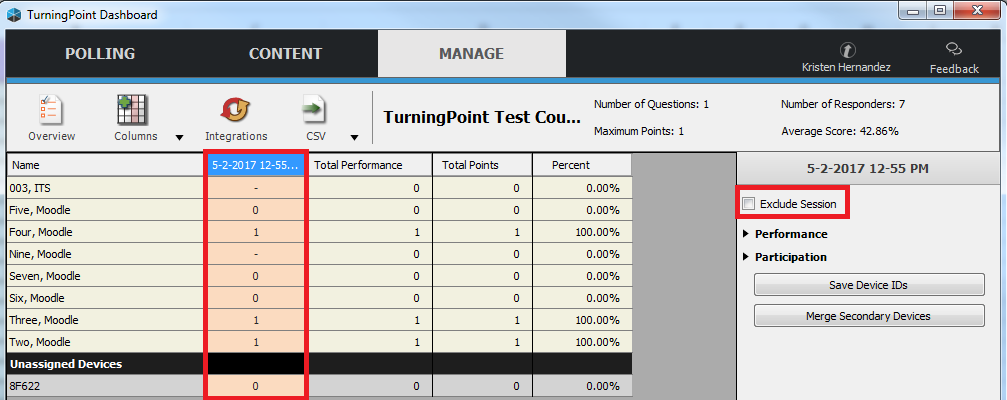Select the 5-2-2017 12-55 column header
This screenshot has width=1007, height=400.
pos(256,165)
